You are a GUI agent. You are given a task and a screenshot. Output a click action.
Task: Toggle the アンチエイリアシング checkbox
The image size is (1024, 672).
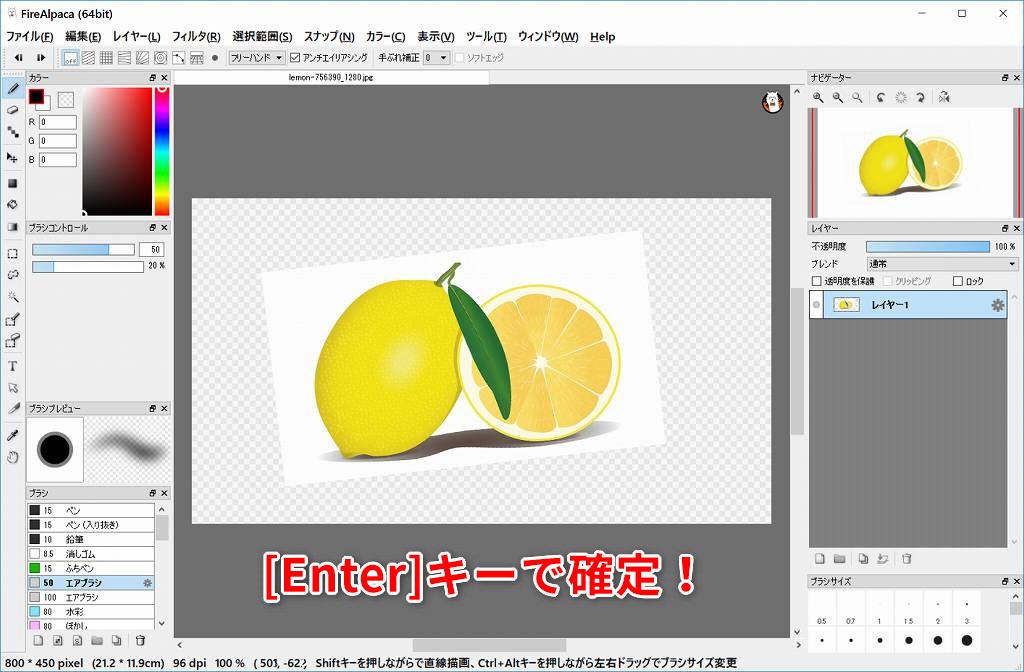tap(295, 58)
